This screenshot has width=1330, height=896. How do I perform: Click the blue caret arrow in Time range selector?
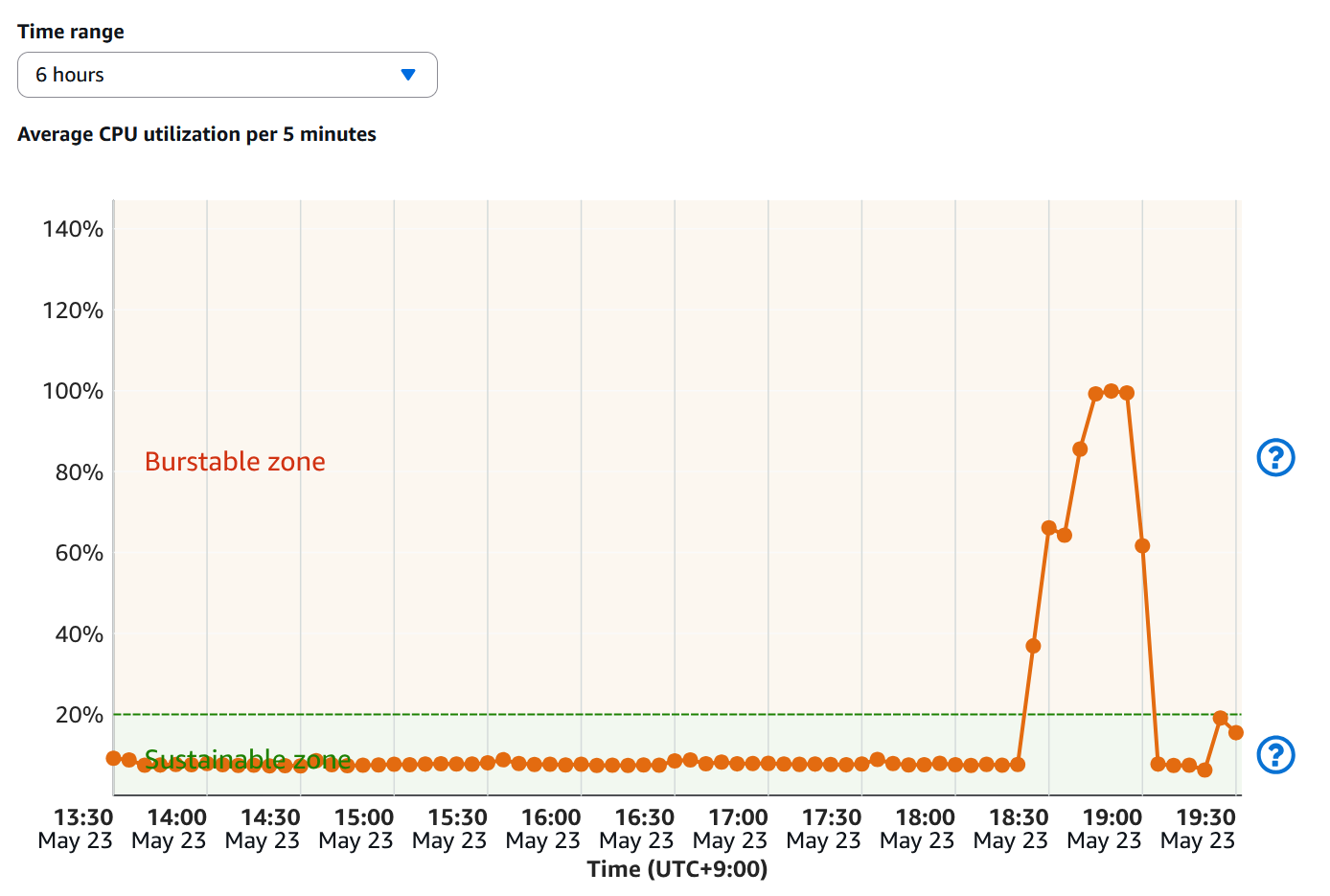pos(408,75)
